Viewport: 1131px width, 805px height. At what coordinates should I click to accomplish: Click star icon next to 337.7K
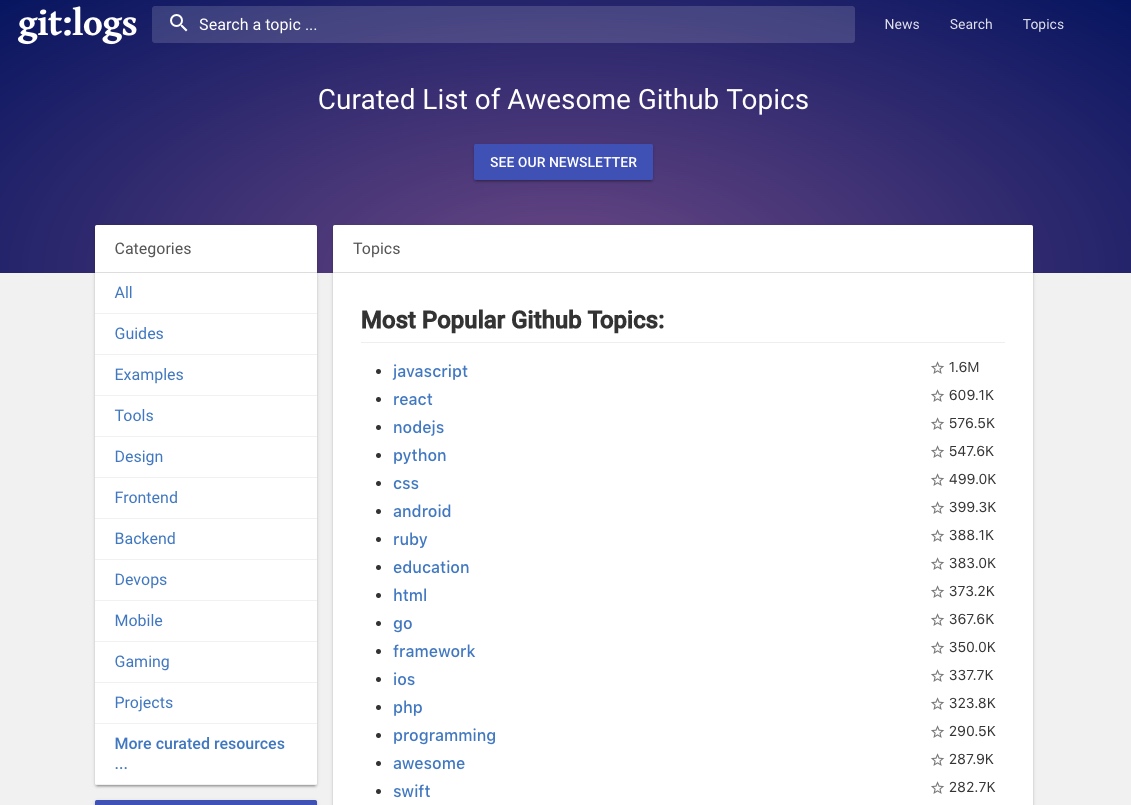938,676
